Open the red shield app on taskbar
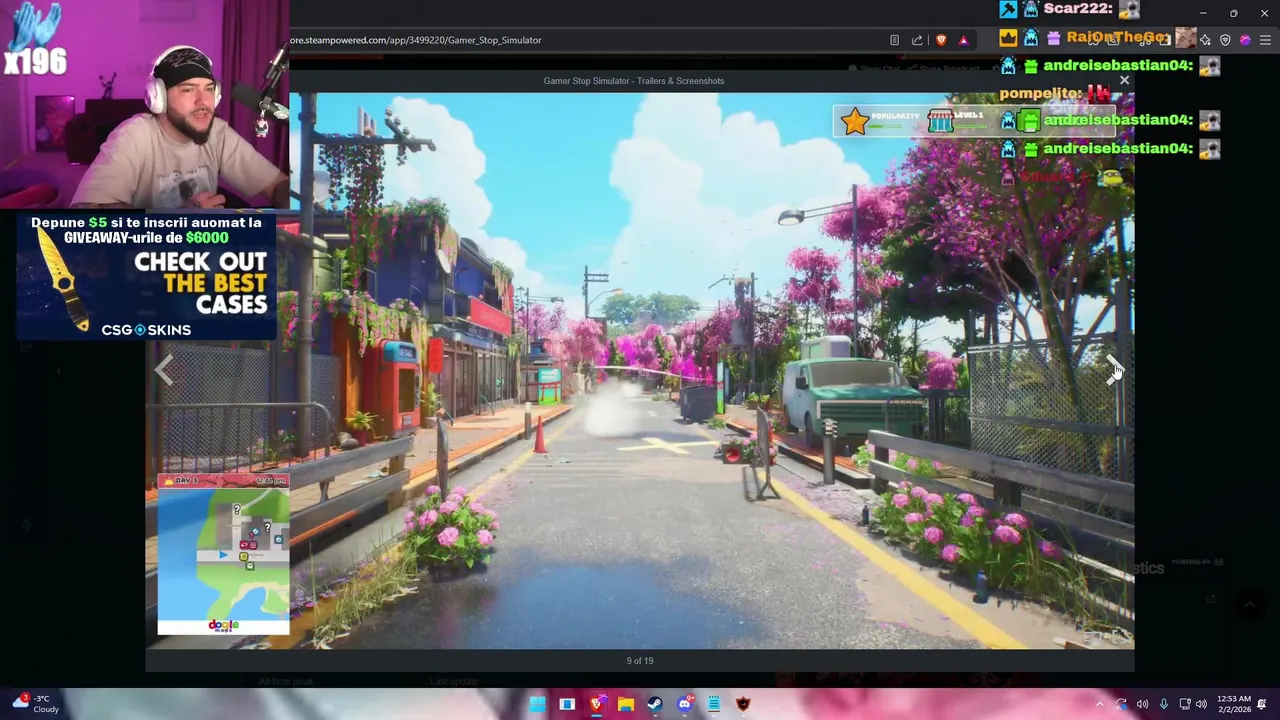The image size is (1280, 720). coord(743,704)
